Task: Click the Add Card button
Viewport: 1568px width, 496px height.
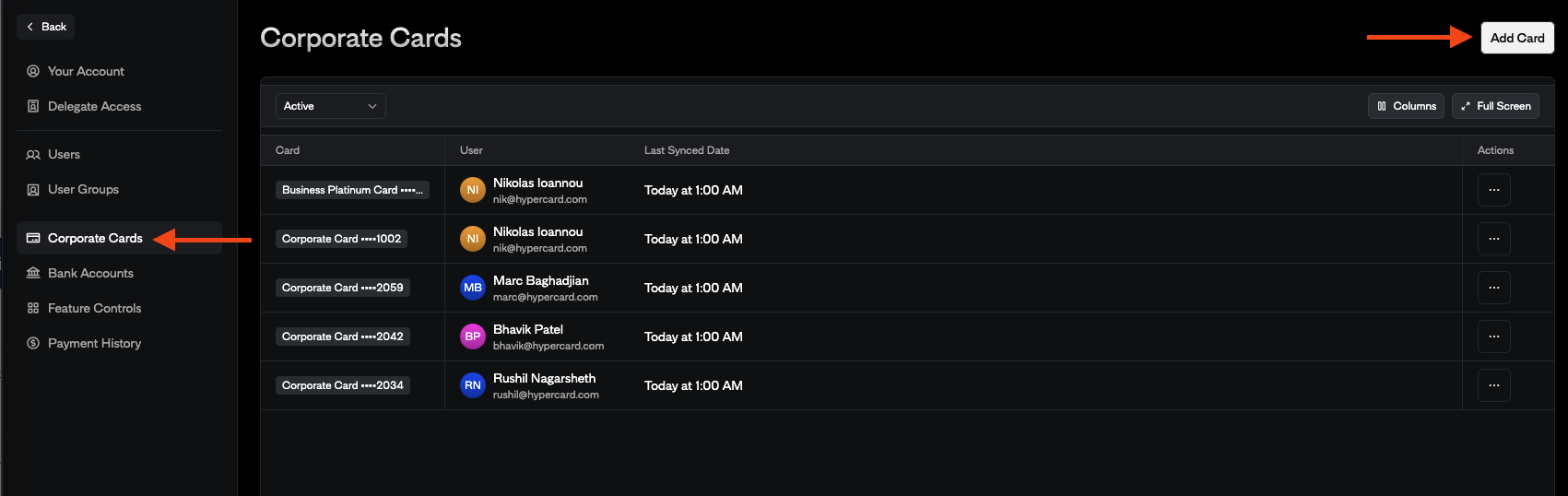Action: click(1516, 38)
